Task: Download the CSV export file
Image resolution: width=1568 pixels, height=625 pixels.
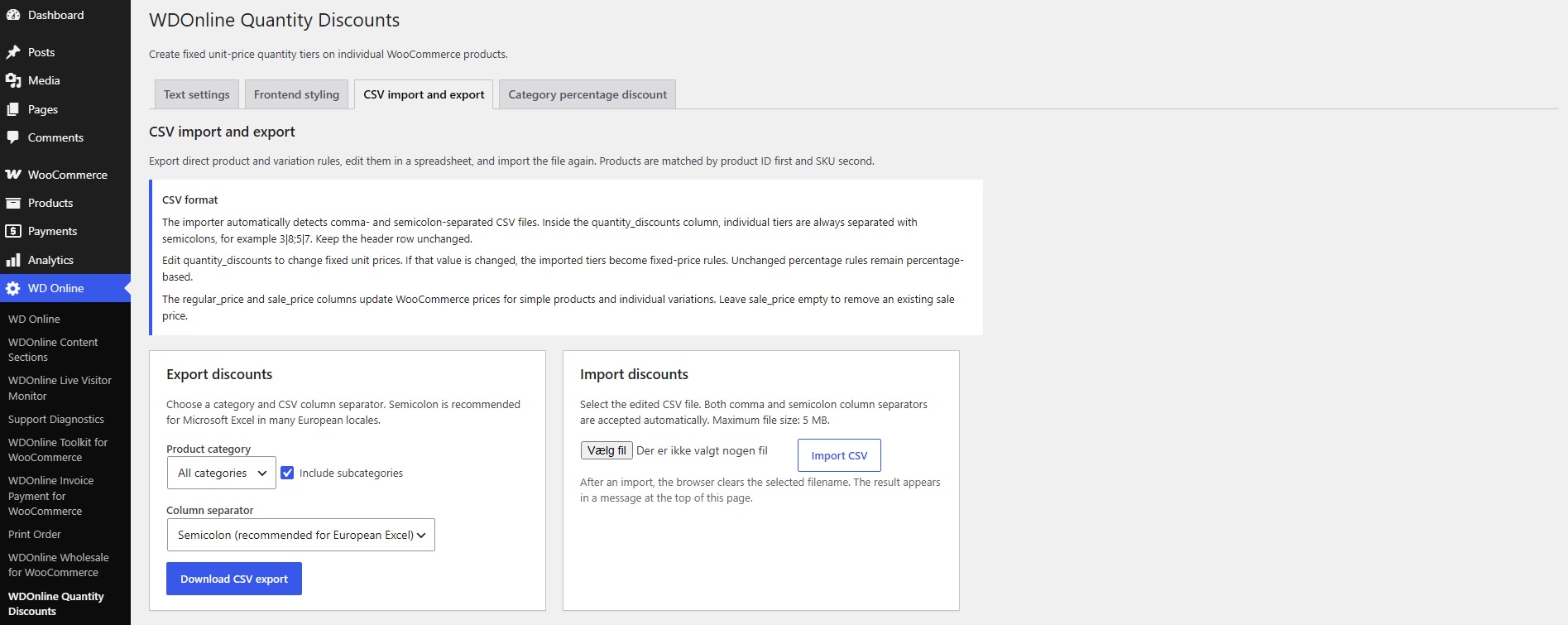Action: (234, 579)
